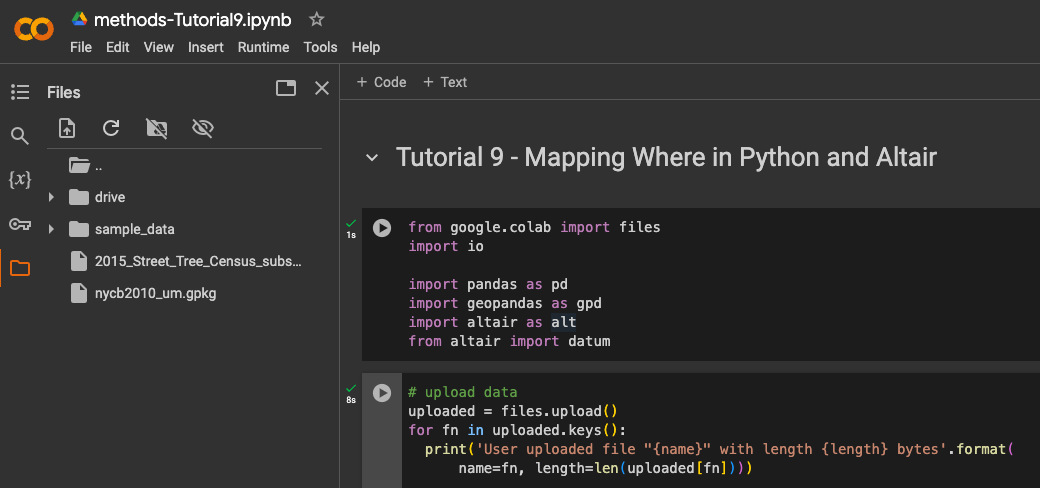Expand the sample_data folder
Image resolution: width=1040 pixels, height=488 pixels.
pos(51,229)
